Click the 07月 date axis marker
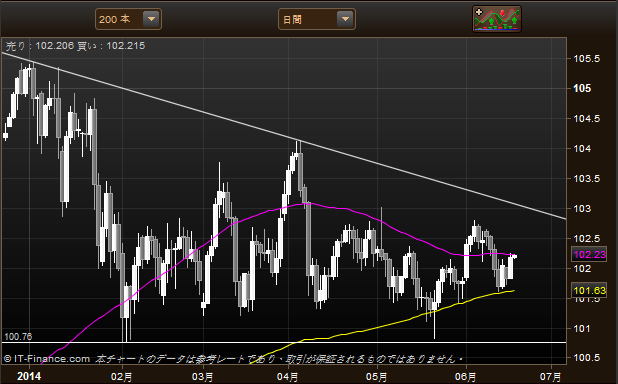This screenshot has height=384, width=618. click(551, 377)
